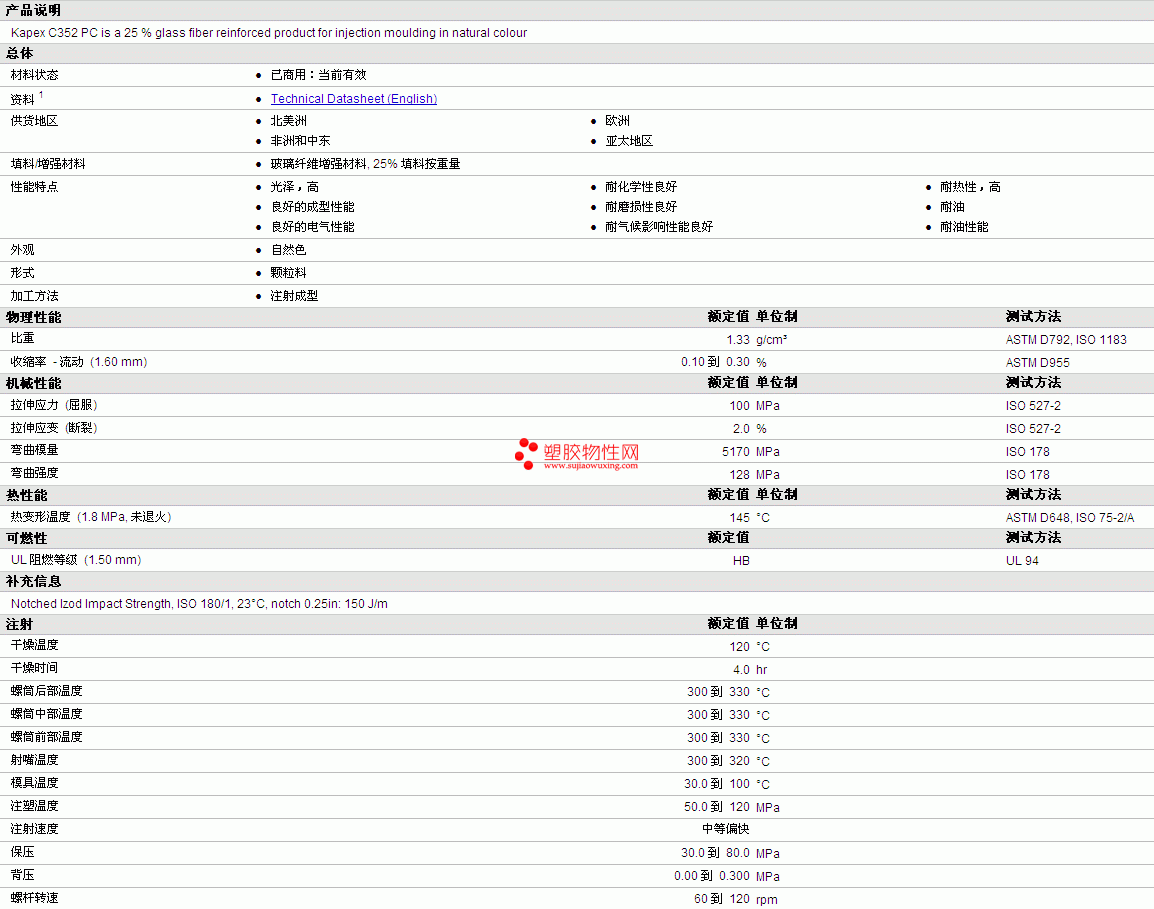
Task: Open the Technical Datasheet (English) link
Action: tap(353, 99)
